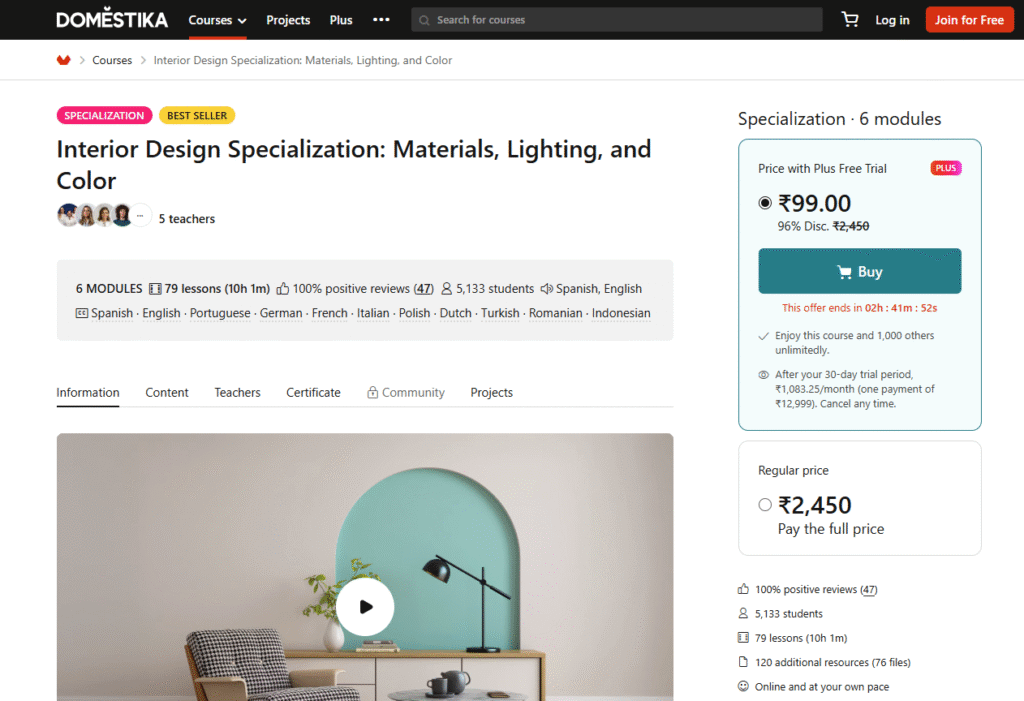Open the Teachers tab
1024x701 pixels.
(x=237, y=393)
